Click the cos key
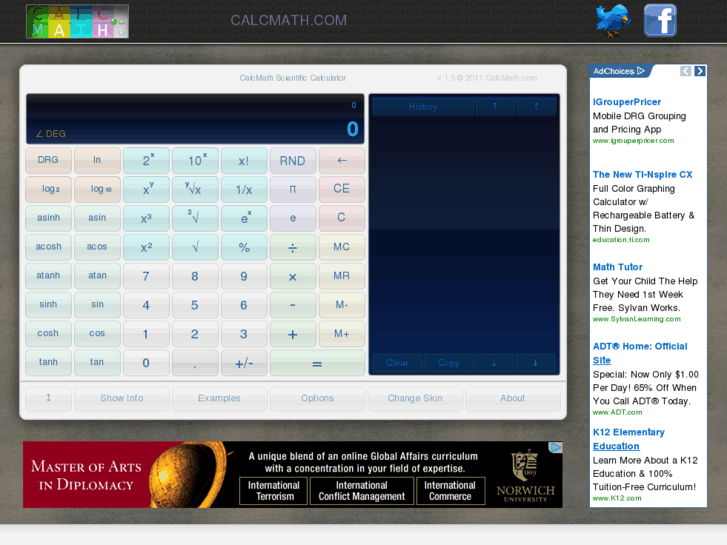 pos(97,334)
